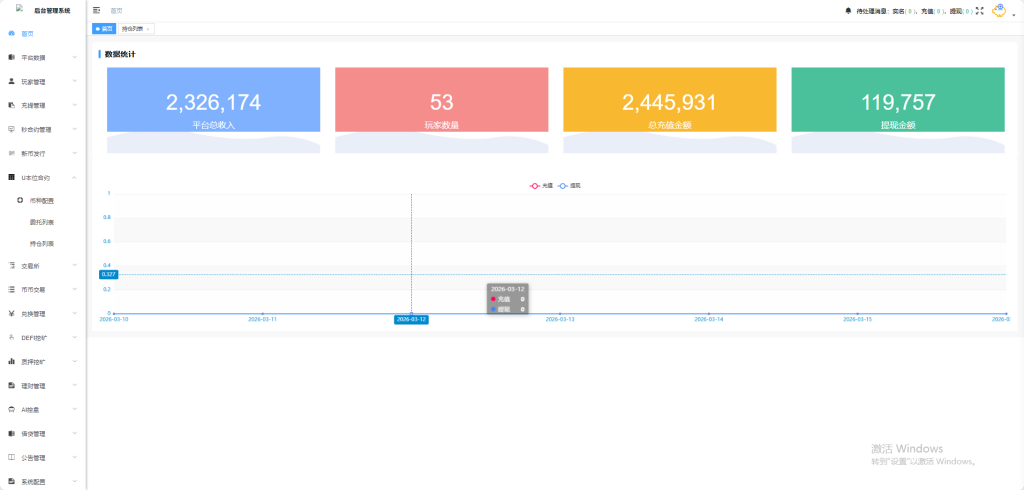Collapse the U本位合约 menu
This screenshot has width=1024, height=490.
[x=75, y=177]
